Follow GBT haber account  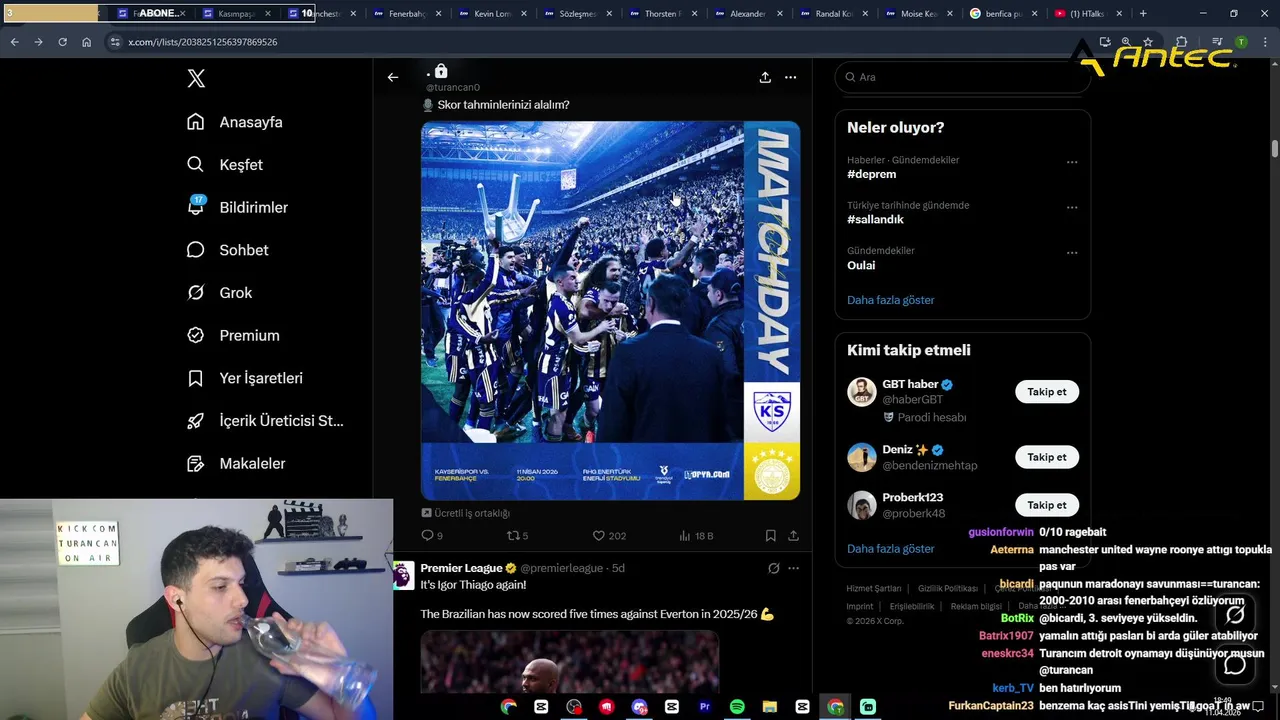coord(1047,392)
